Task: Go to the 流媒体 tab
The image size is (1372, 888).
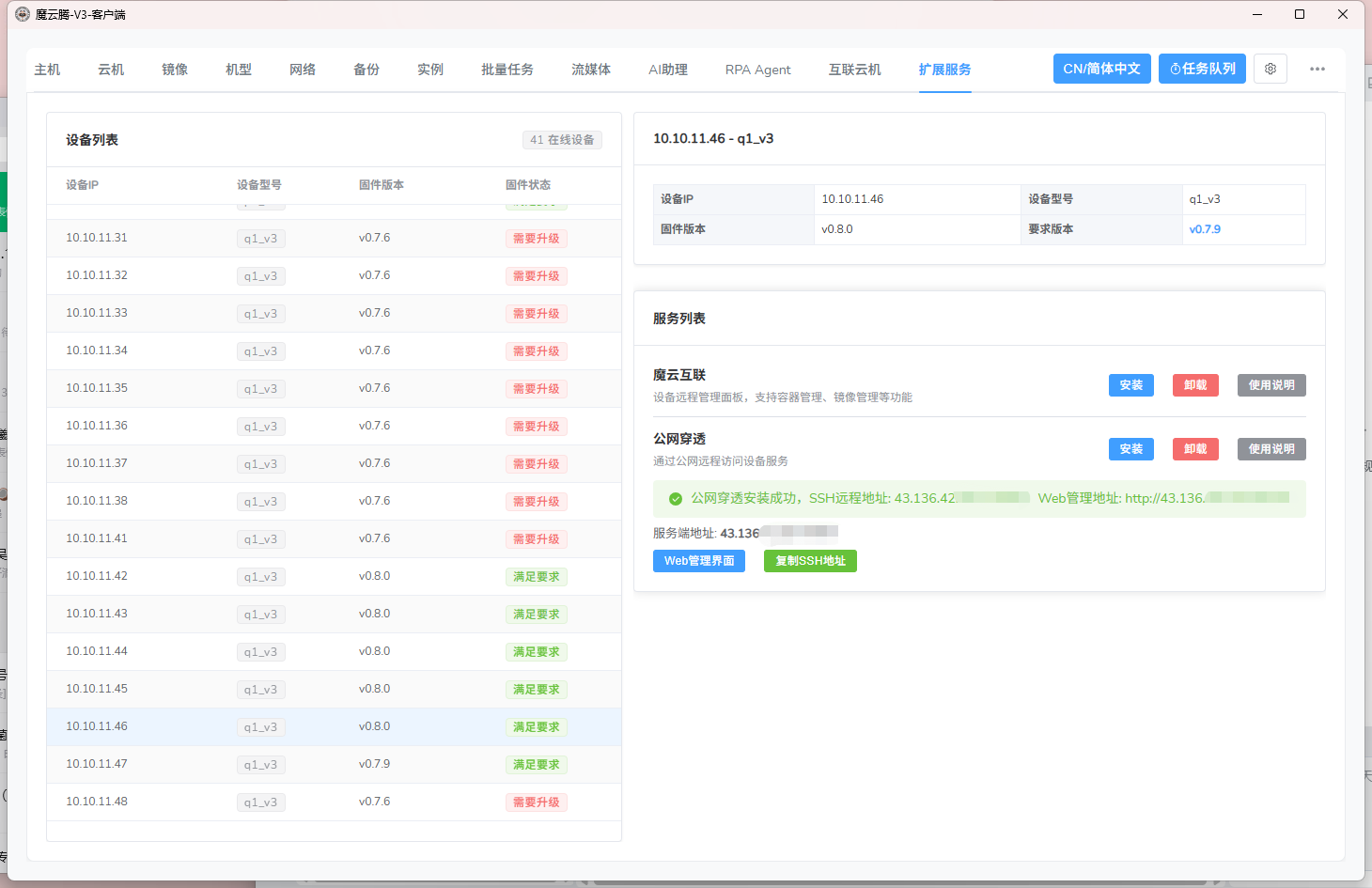Action: 591,70
